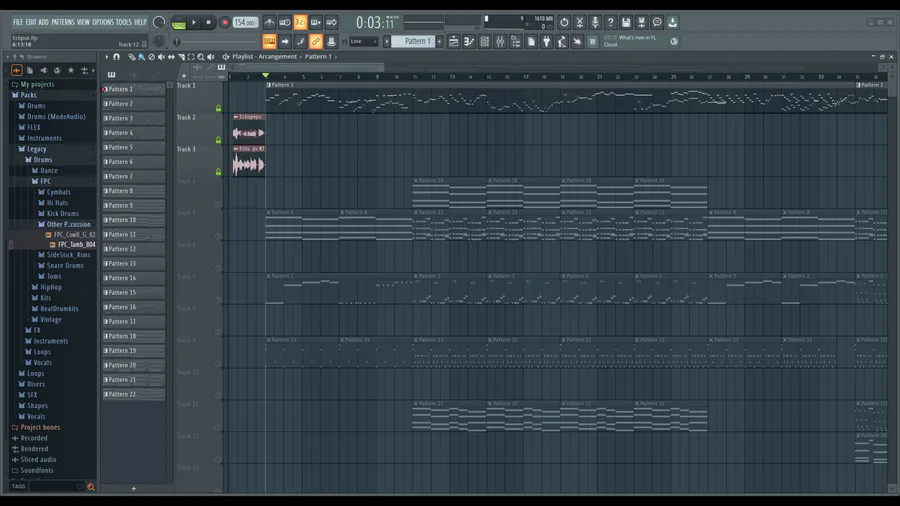Click the question mark help icon
Screen dimensions: 900x506
click(x=611, y=22)
